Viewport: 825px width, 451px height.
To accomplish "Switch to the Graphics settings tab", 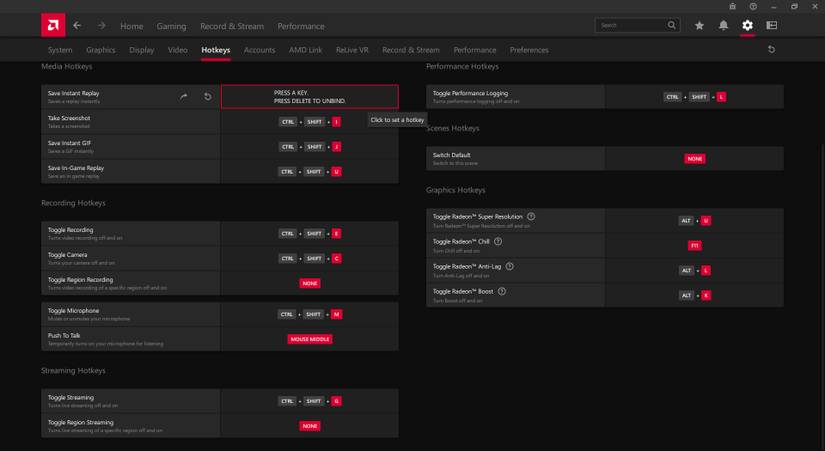I will pyautogui.click(x=100, y=50).
